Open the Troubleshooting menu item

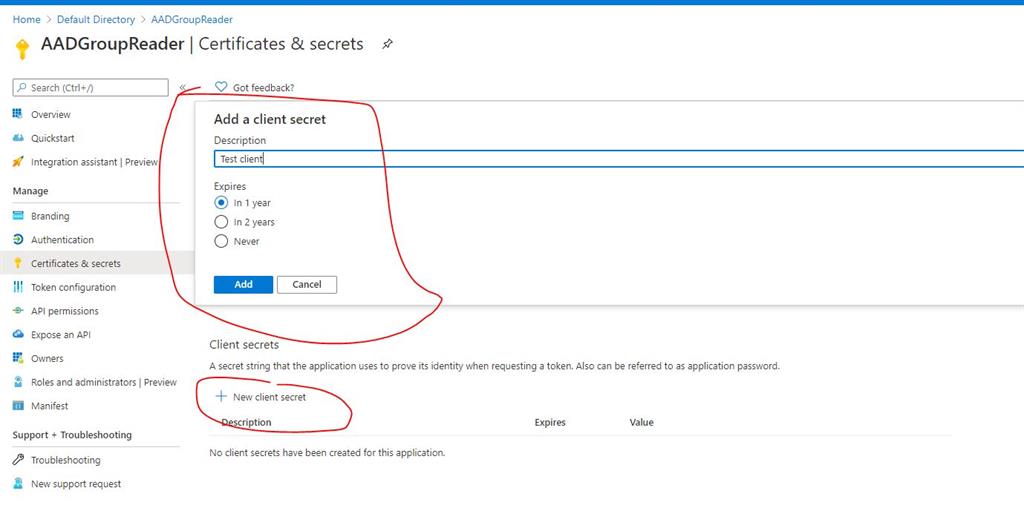[66, 460]
